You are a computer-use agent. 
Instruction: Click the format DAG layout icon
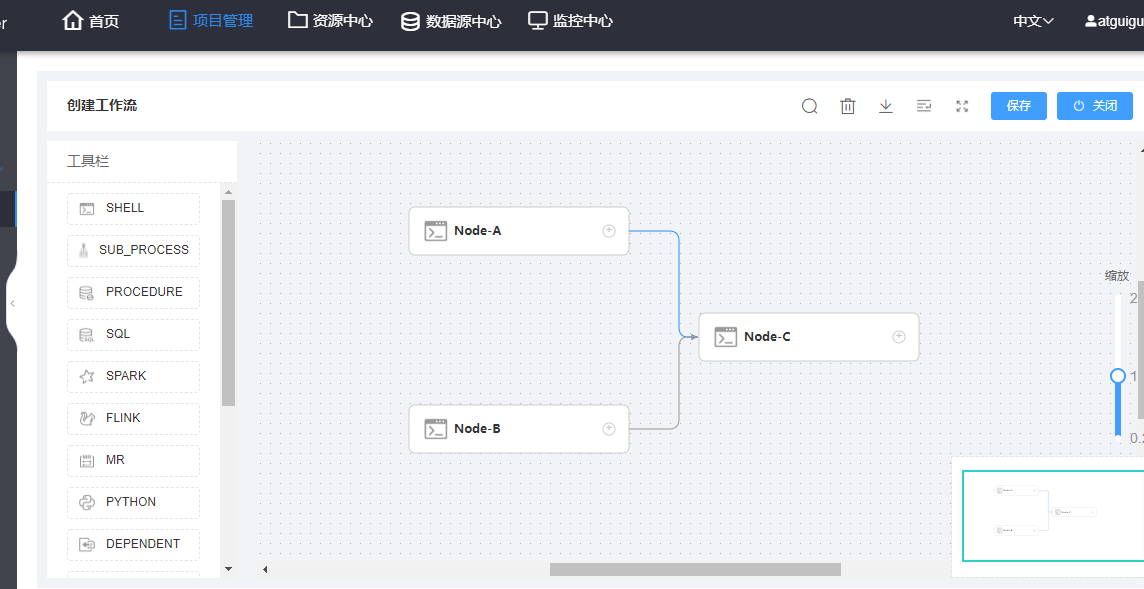click(924, 106)
